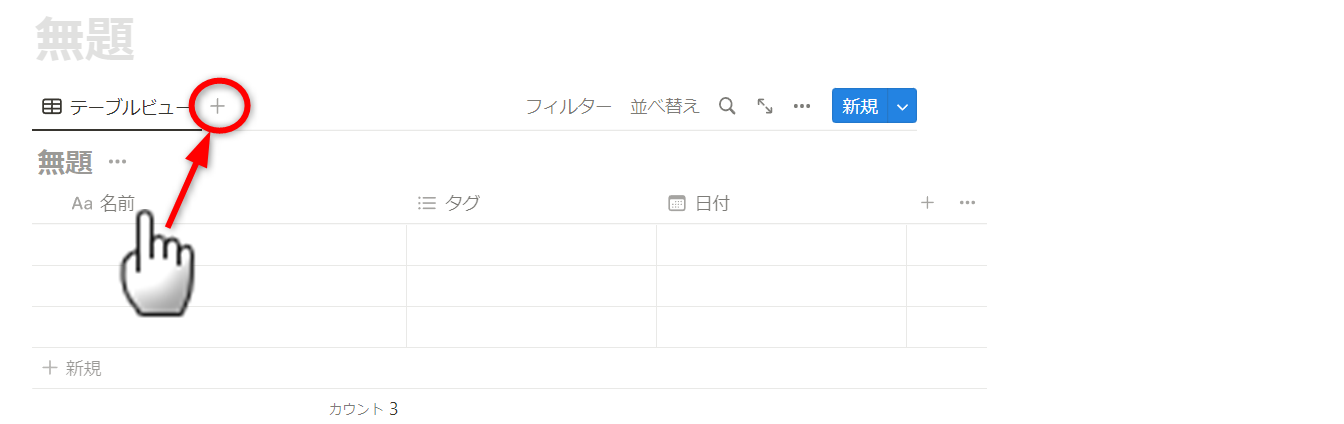Click the plus icon to add a view
Image resolution: width=1344 pixels, height=424 pixels.
(x=217, y=105)
